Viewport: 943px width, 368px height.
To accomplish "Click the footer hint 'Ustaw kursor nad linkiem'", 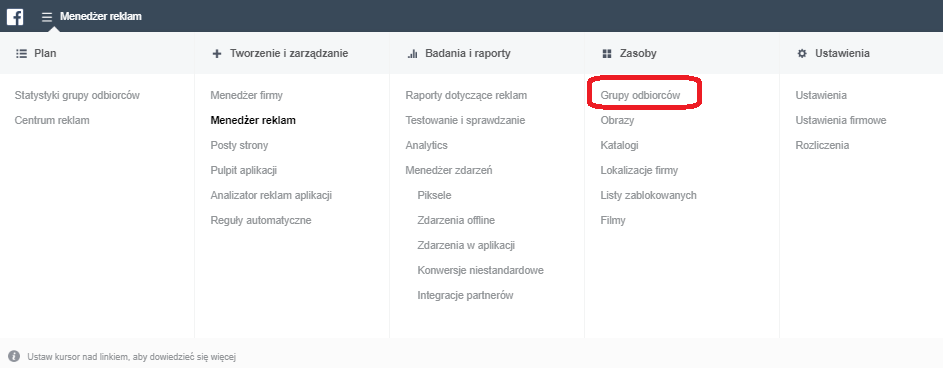I will point(131,357).
